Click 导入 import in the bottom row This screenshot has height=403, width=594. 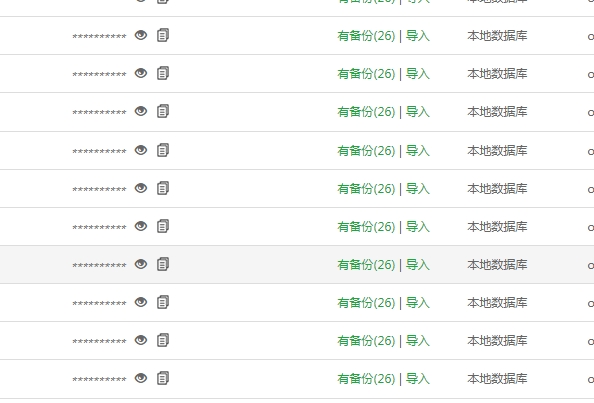point(417,378)
